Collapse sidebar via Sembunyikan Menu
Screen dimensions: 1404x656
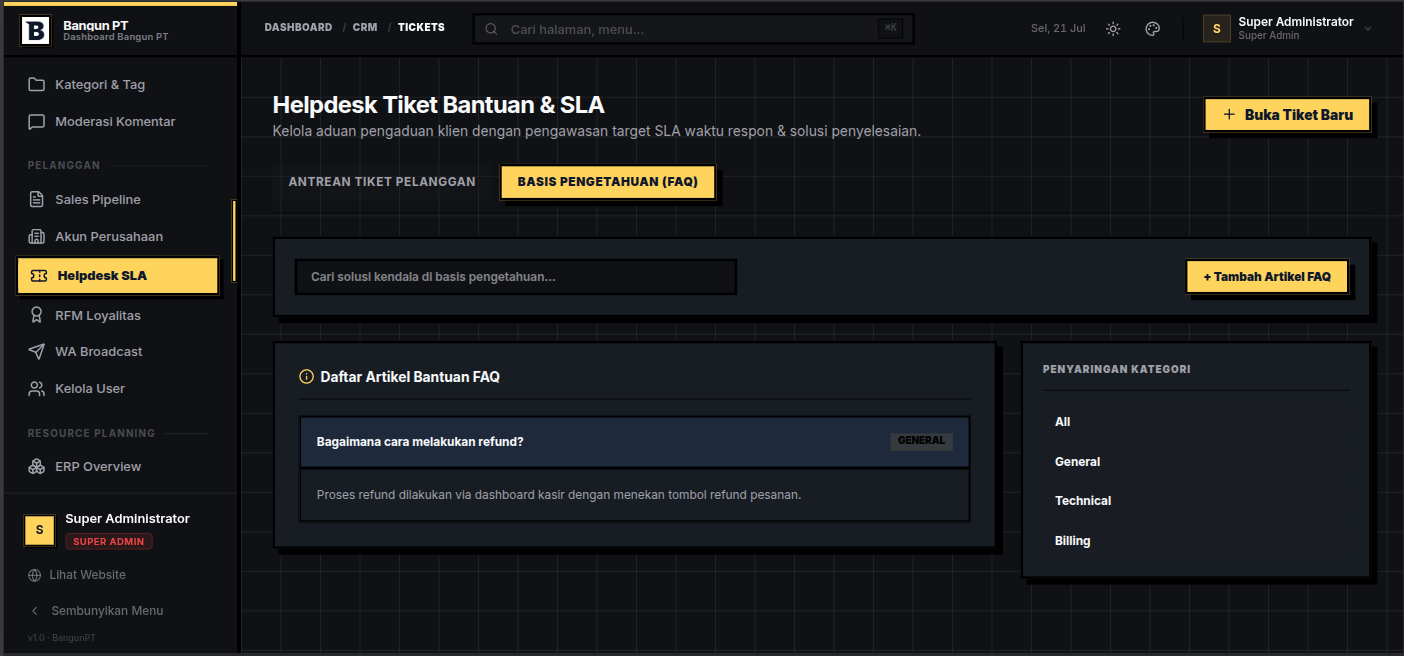96,611
